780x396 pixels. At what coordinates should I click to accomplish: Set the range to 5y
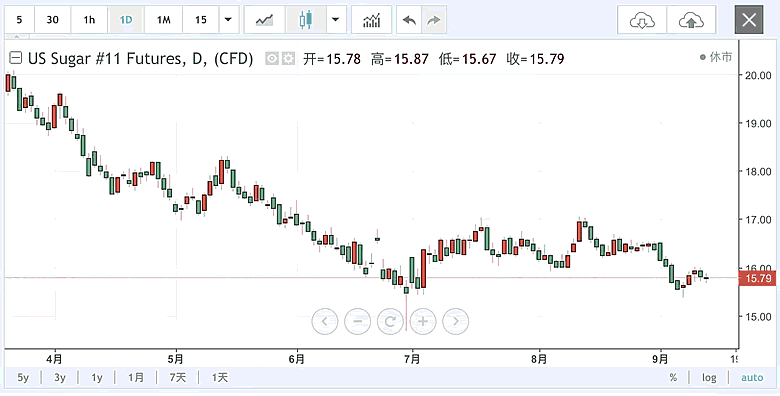click(x=23, y=378)
